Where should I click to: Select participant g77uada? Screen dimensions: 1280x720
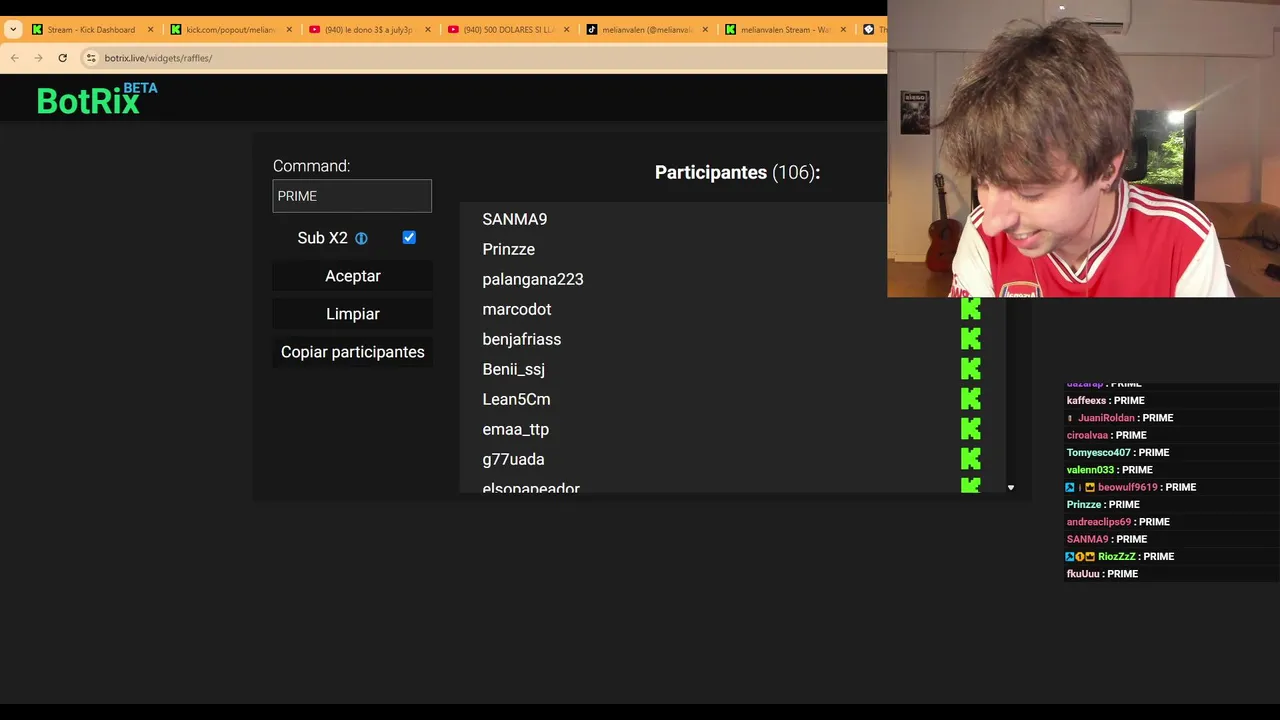[x=514, y=459]
